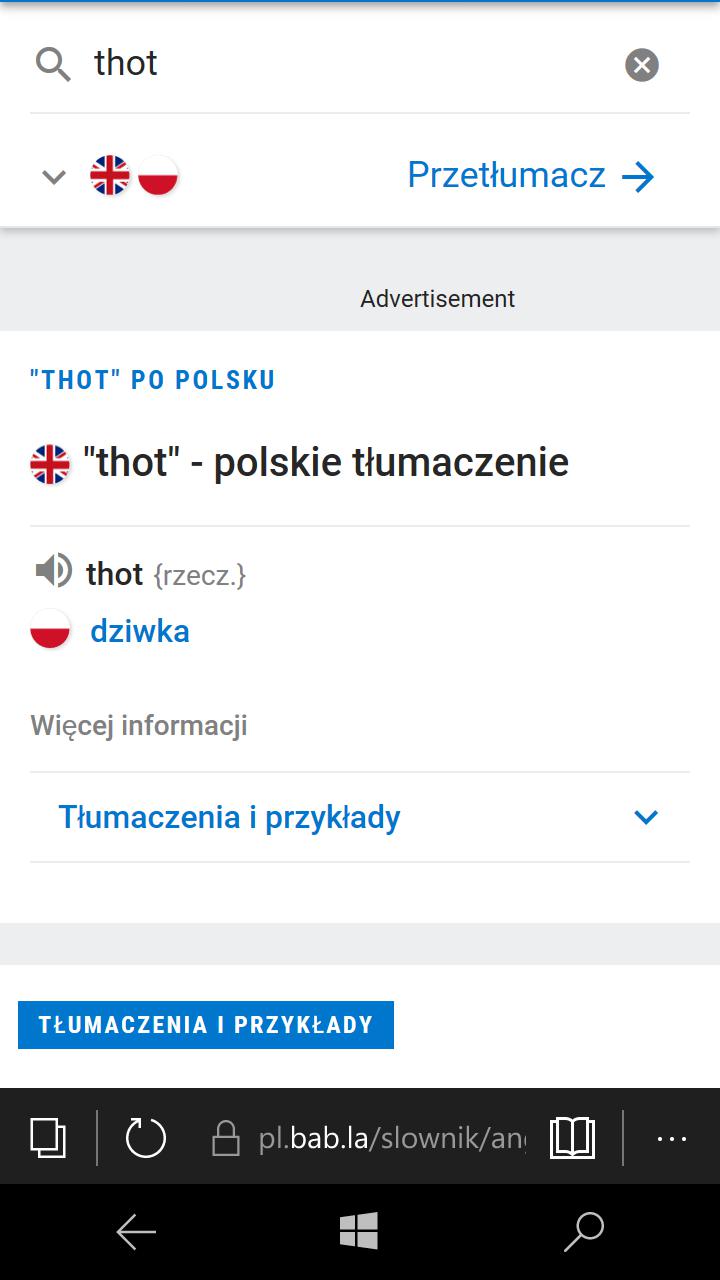Click the magnifier icon in search bar

pos(53,65)
